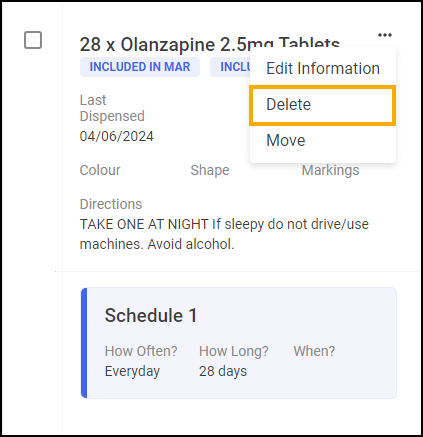This screenshot has height=437, width=423.
Task: Click the Colour field label
Action: [x=100, y=170]
